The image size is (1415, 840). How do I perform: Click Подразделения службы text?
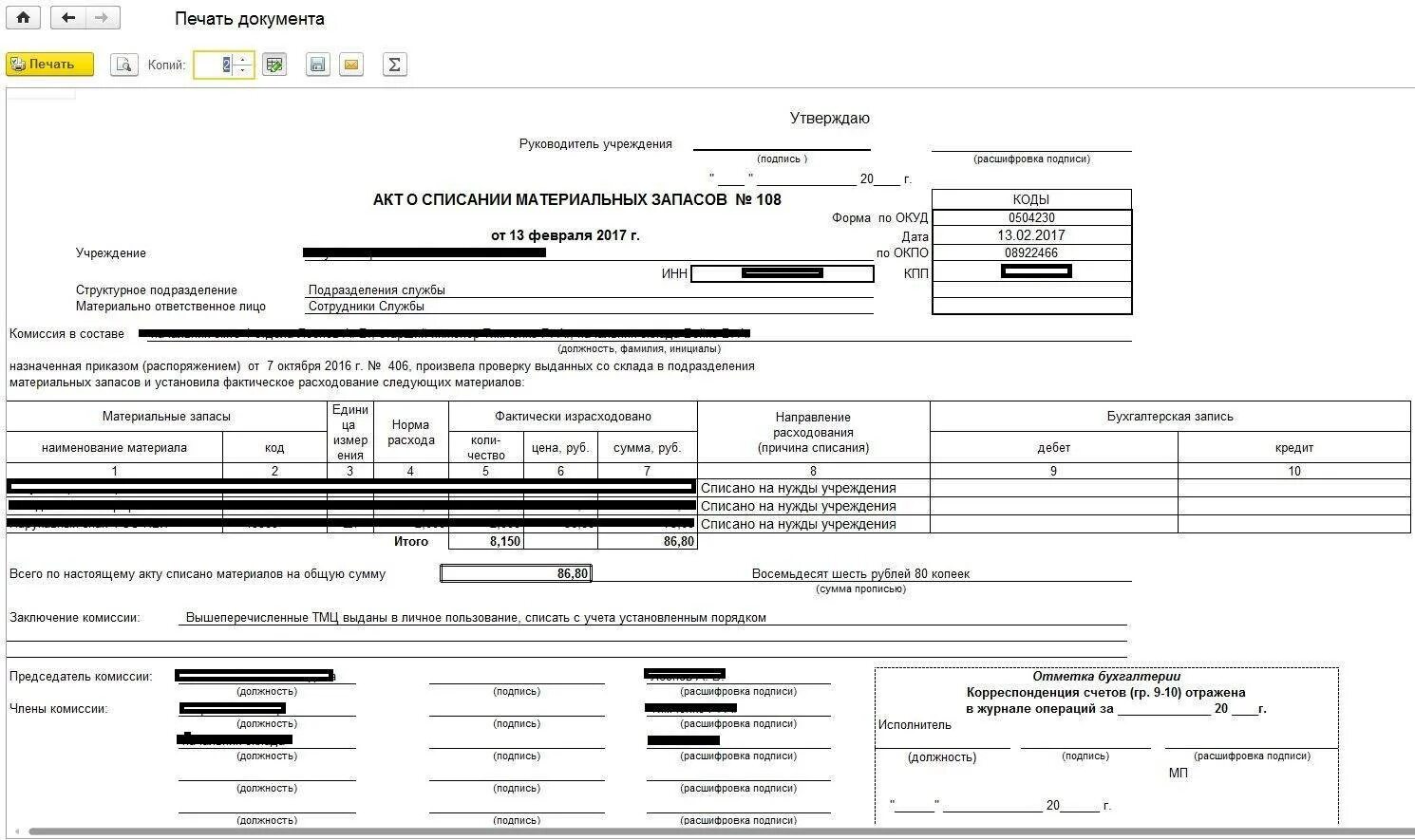pos(376,290)
